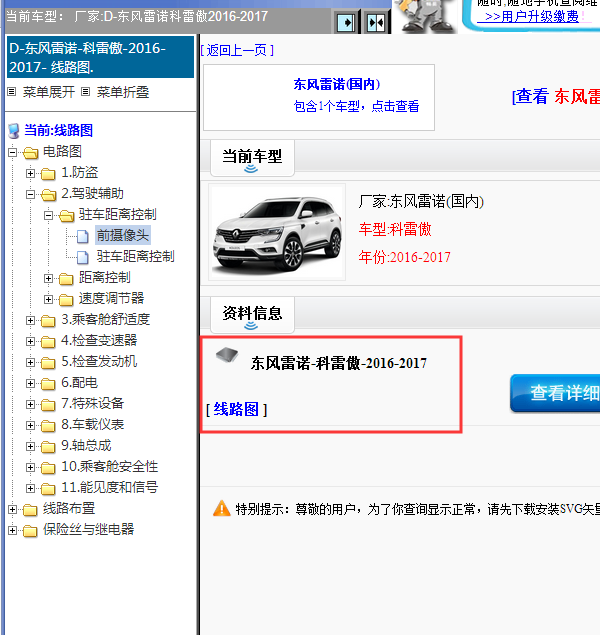600x635 pixels.
Task: Select 5.检查发动机 in the tree
Action: [99, 361]
